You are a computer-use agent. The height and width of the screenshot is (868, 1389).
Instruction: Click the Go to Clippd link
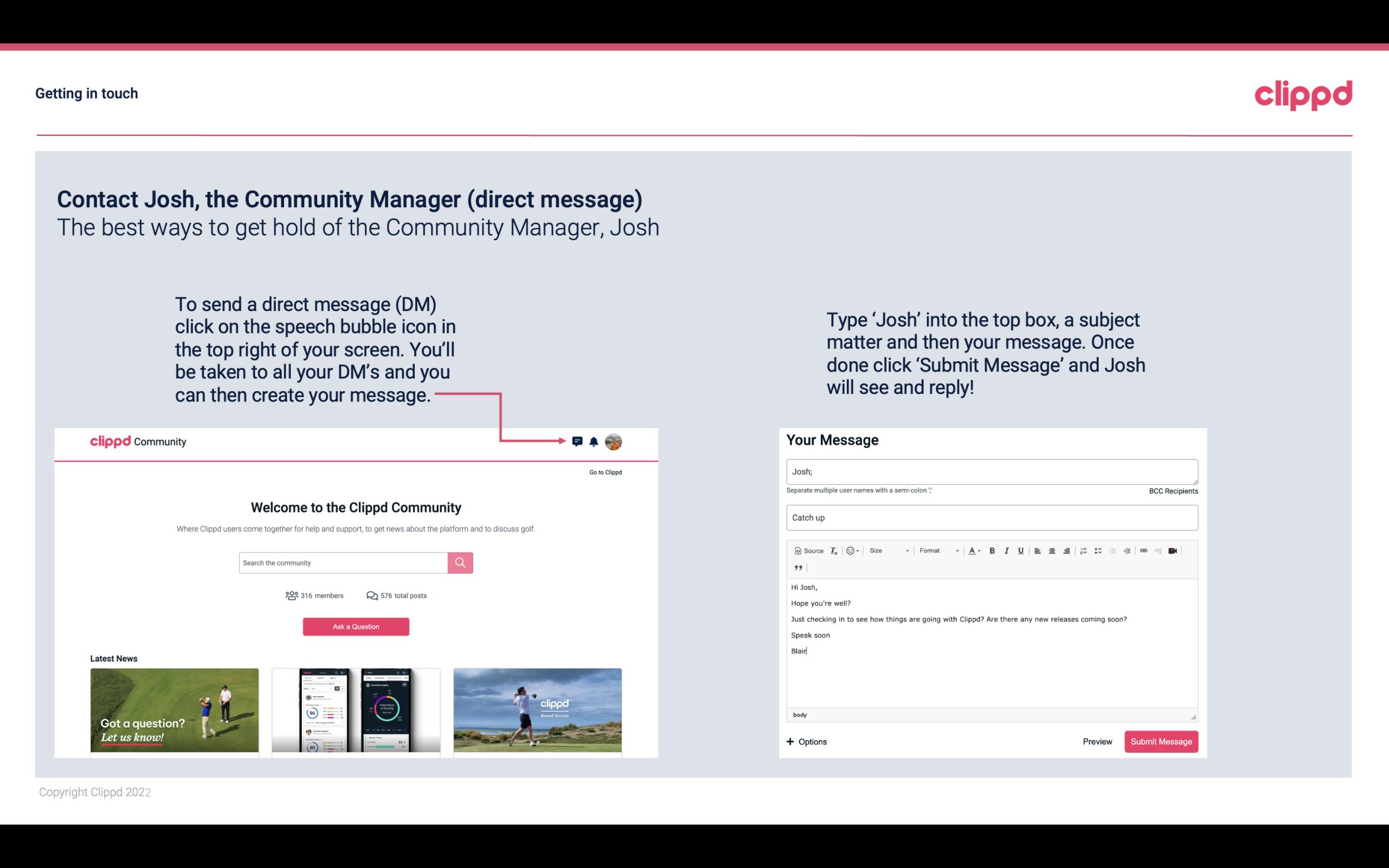[x=604, y=472]
